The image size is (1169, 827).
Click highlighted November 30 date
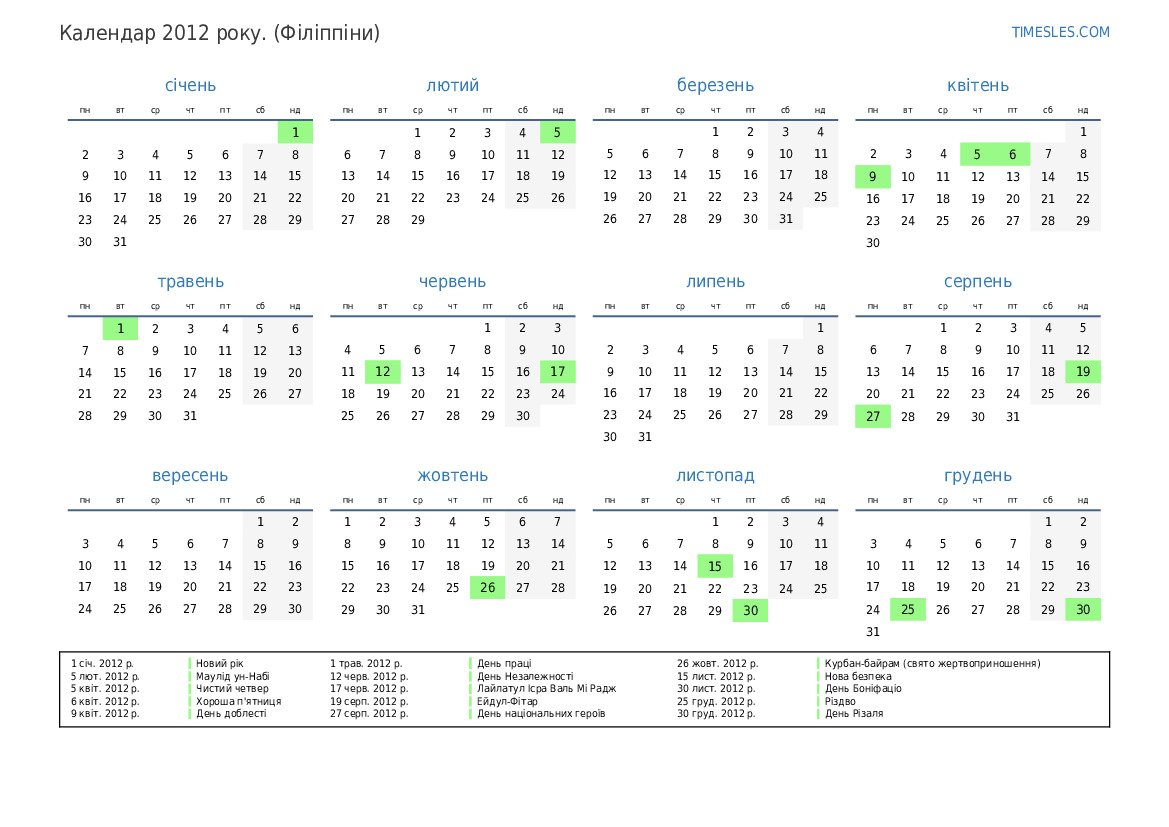point(750,609)
